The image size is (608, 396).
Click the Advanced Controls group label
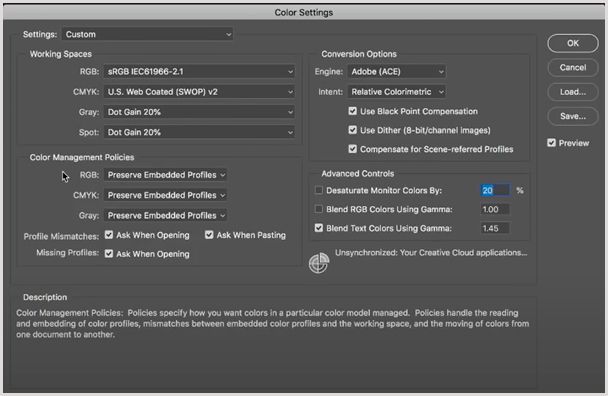click(358, 173)
